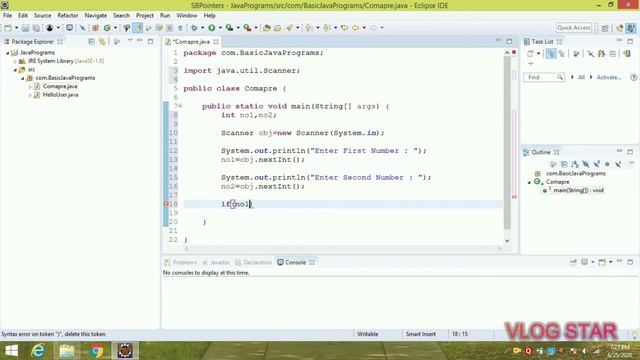Image resolution: width=640 pixels, height=360 pixels.
Task: Click Collapse All in the Outline toolbar
Action: point(564,164)
